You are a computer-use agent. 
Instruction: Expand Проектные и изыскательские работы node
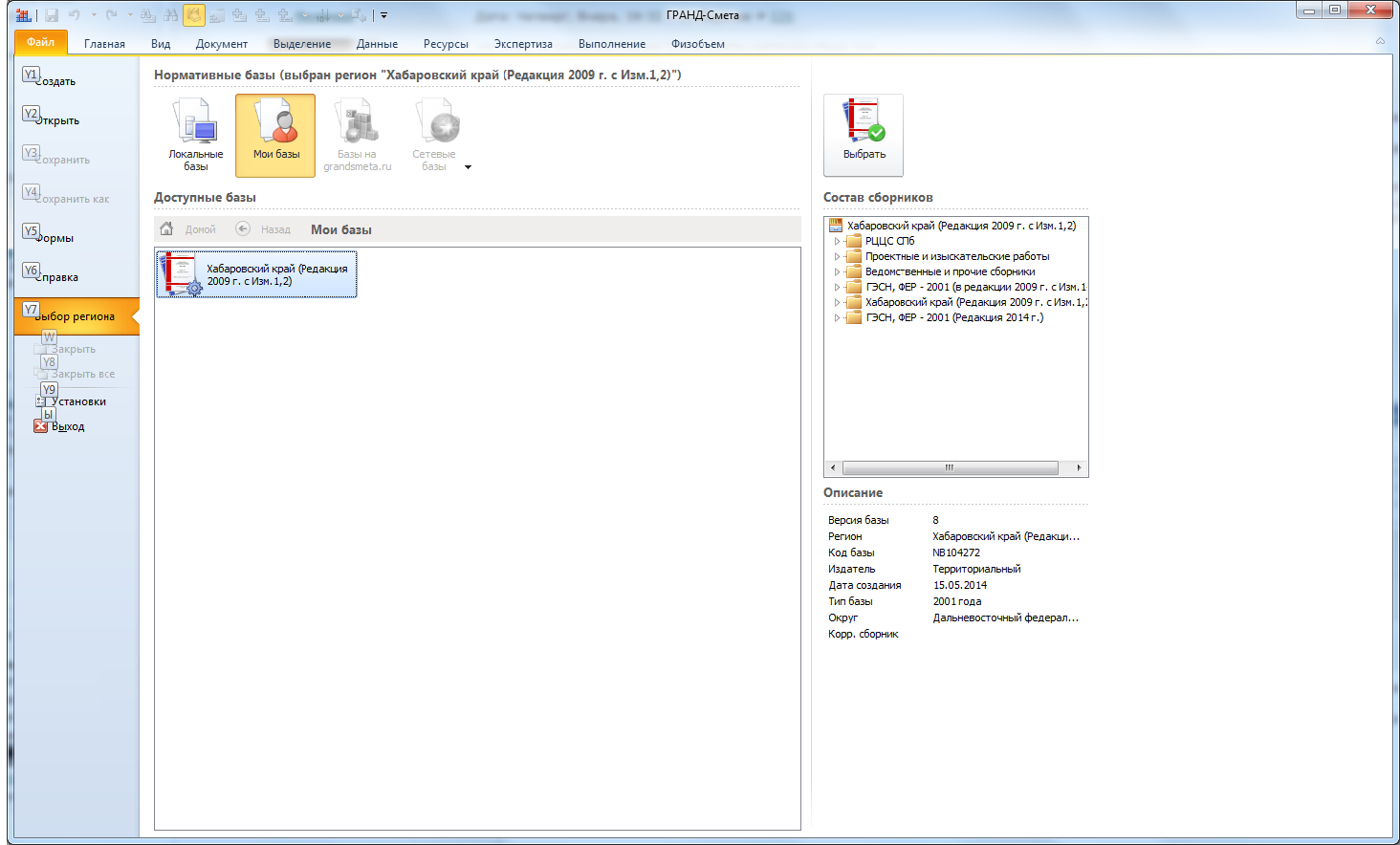click(837, 256)
